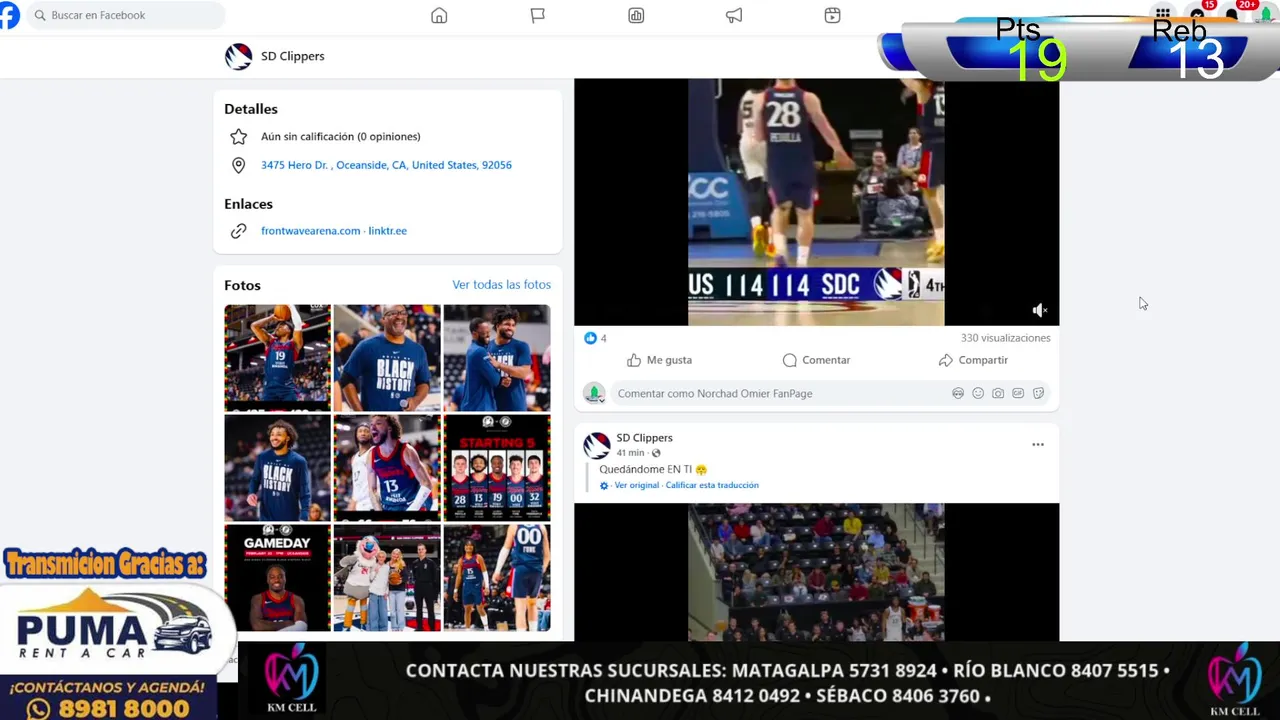This screenshot has width=1280, height=720.
Task: Open the GIF picker in comment box
Action: 1018,394
